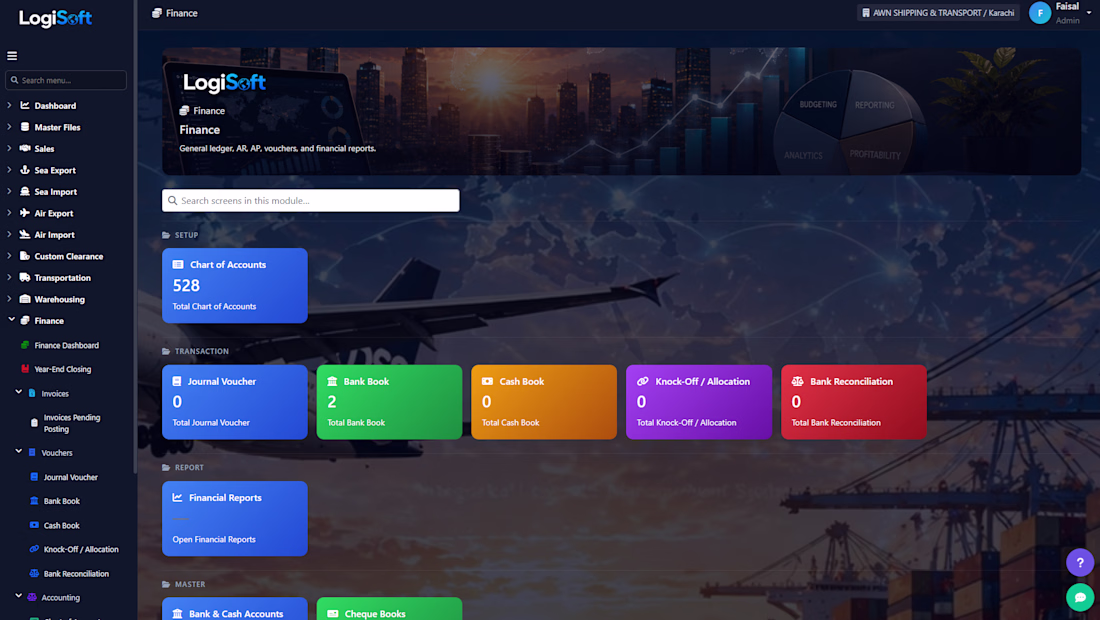
Task: Click the Sea Export anchor icon
Action: point(25,170)
